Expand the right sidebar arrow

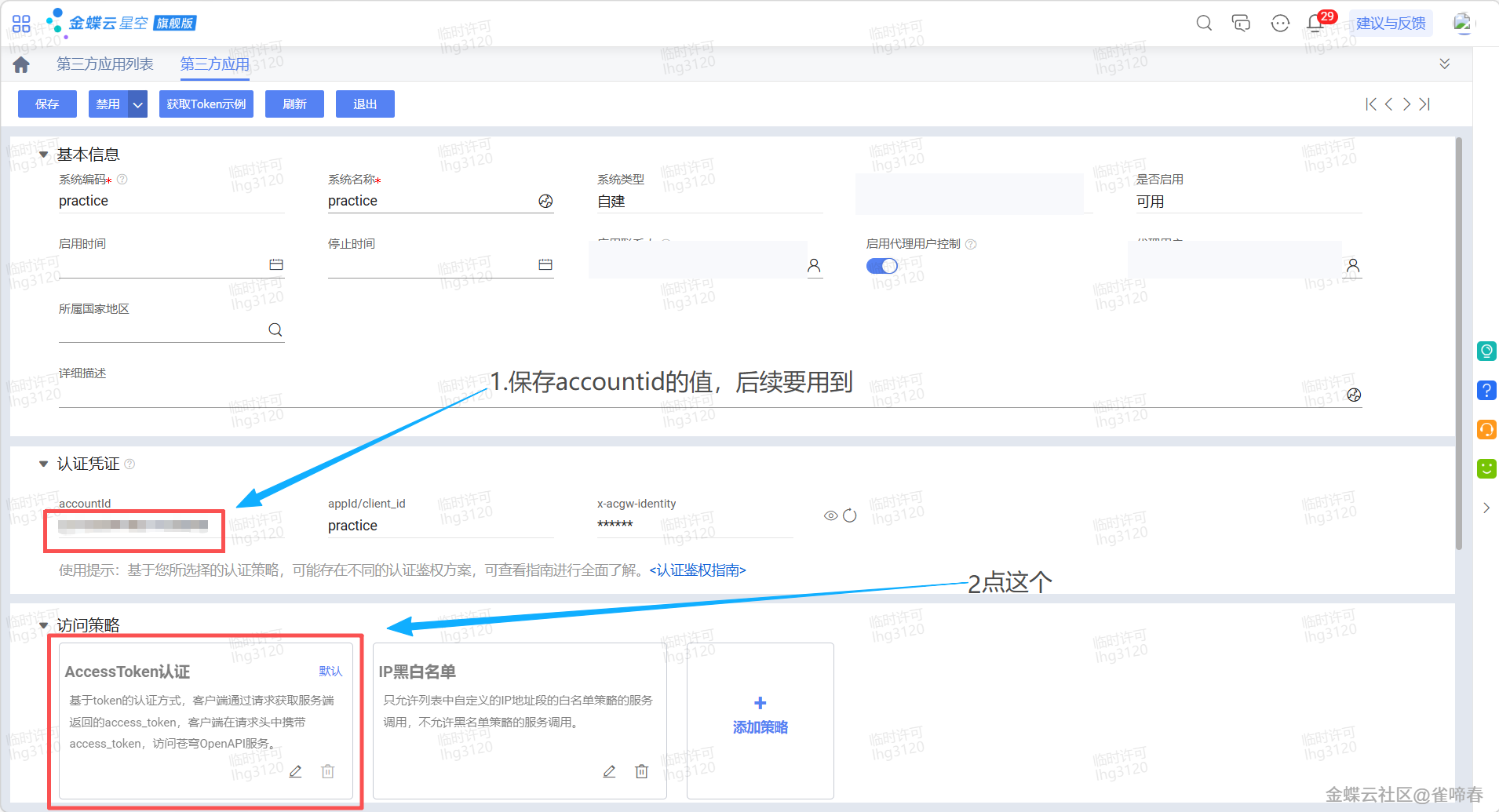coord(1486,508)
